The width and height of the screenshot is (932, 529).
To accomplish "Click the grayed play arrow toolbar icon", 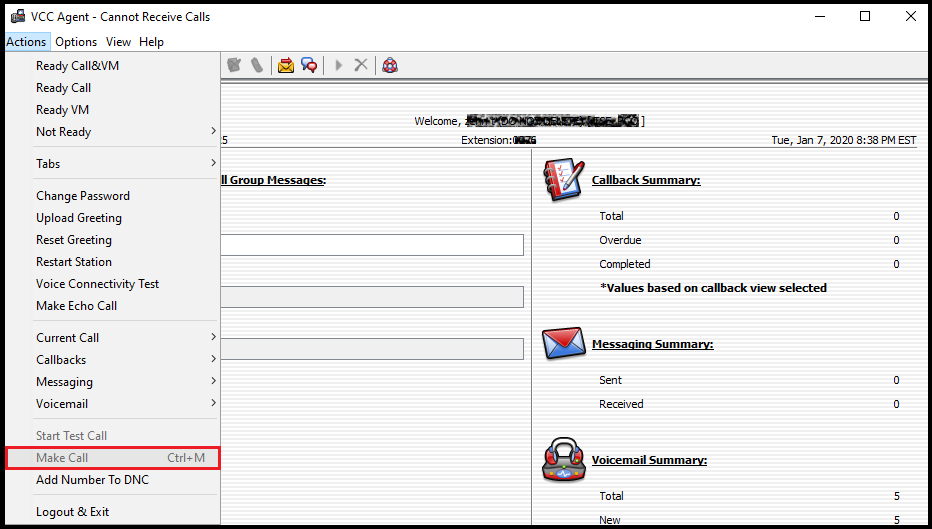I will (x=339, y=65).
